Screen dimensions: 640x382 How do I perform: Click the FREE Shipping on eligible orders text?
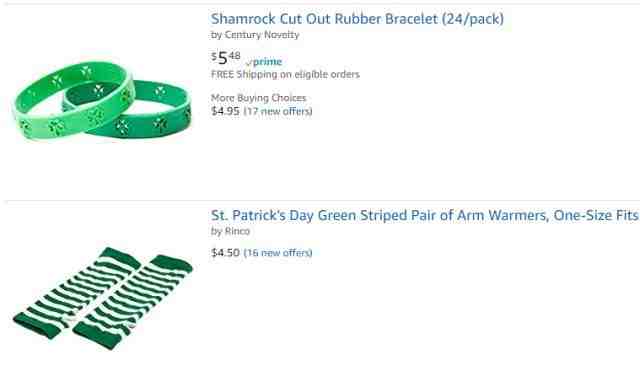tap(285, 74)
